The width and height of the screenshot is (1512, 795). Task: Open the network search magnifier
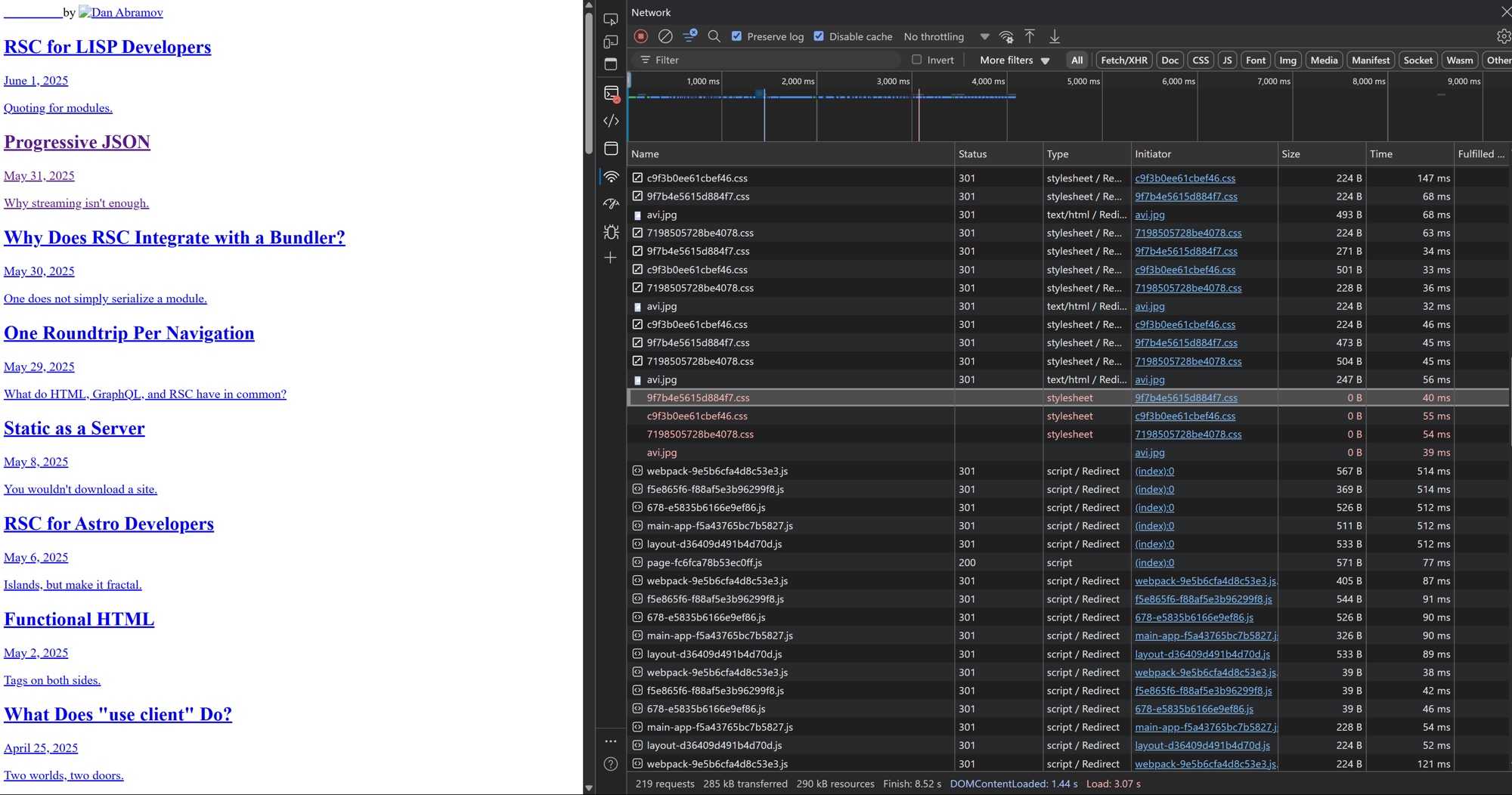714,36
